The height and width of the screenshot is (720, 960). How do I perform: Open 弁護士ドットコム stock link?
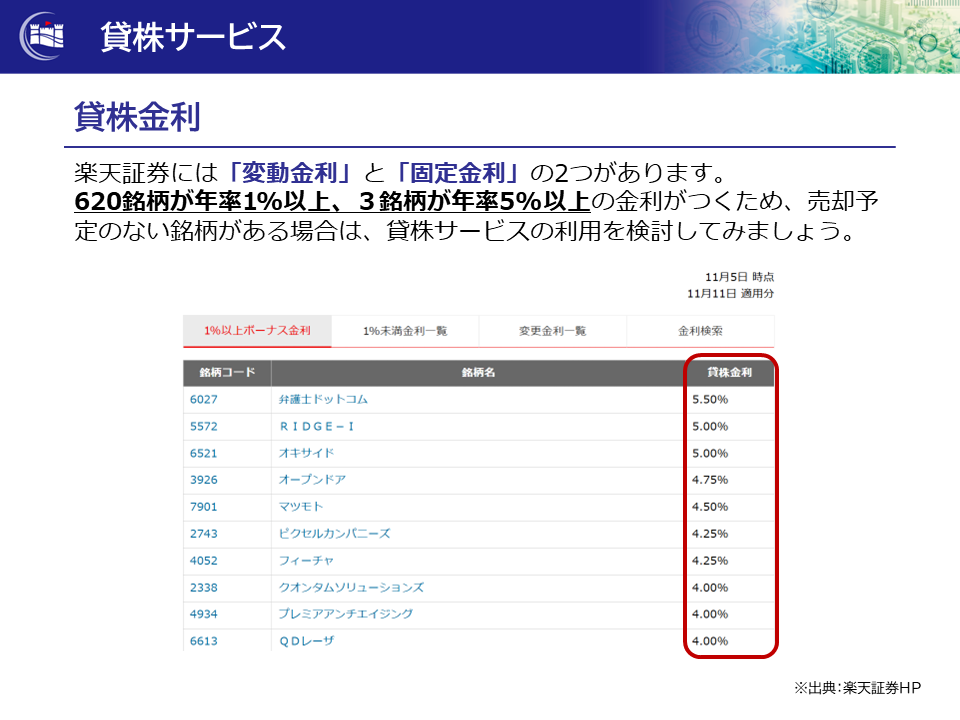tap(323, 399)
